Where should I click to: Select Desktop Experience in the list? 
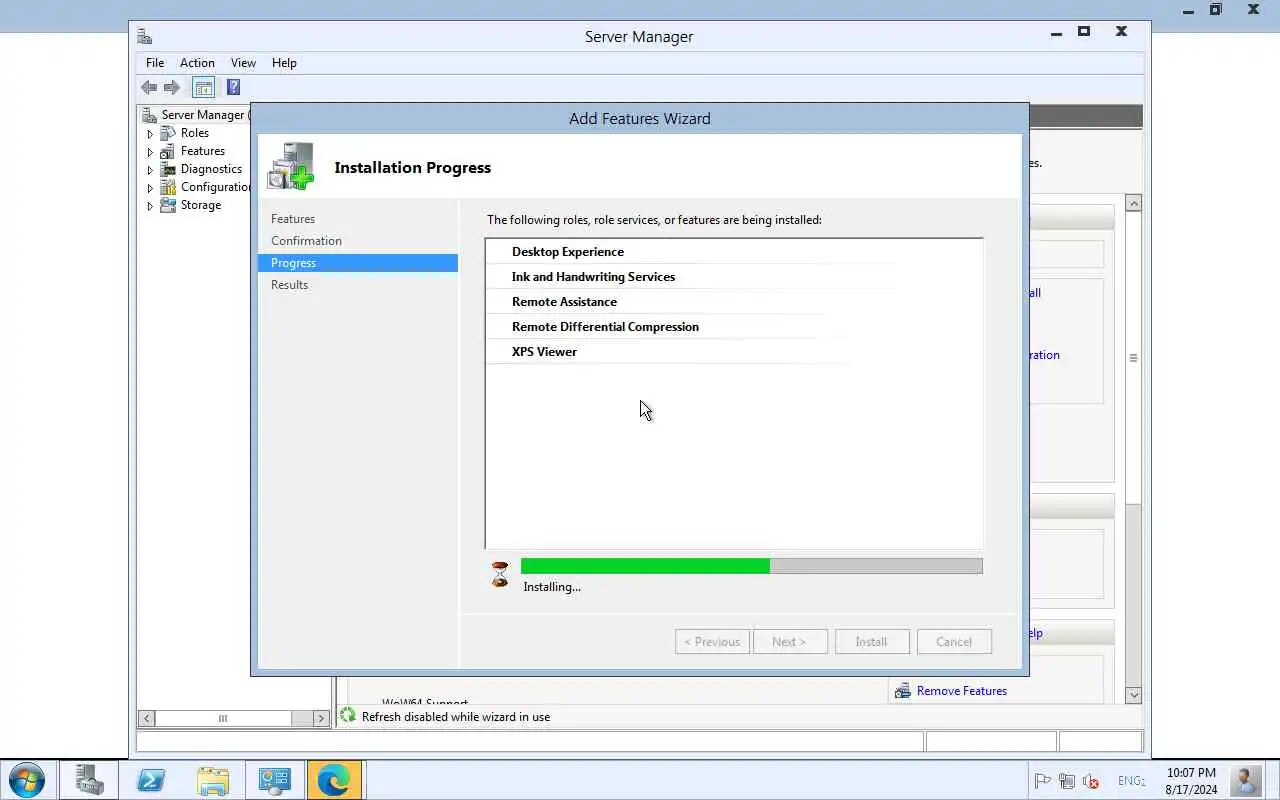[x=568, y=252]
